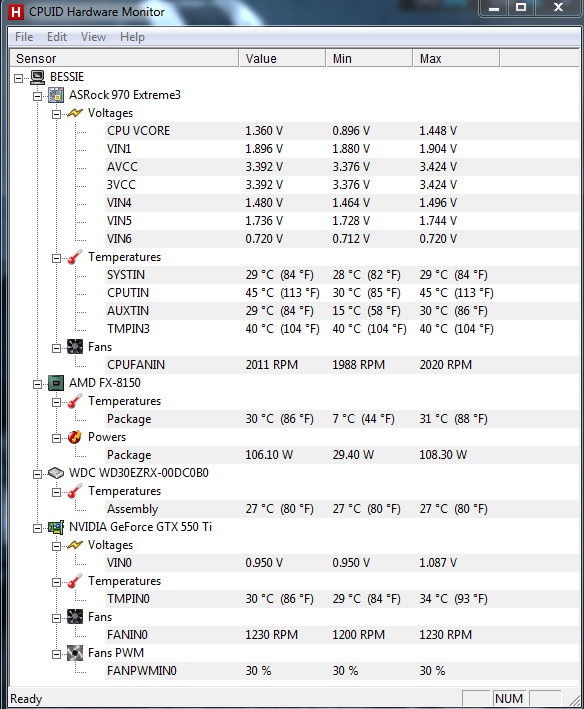The height and width of the screenshot is (709, 584).
Task: Collapse the WDC hard drive Temperatures node
Action: (x=56, y=492)
